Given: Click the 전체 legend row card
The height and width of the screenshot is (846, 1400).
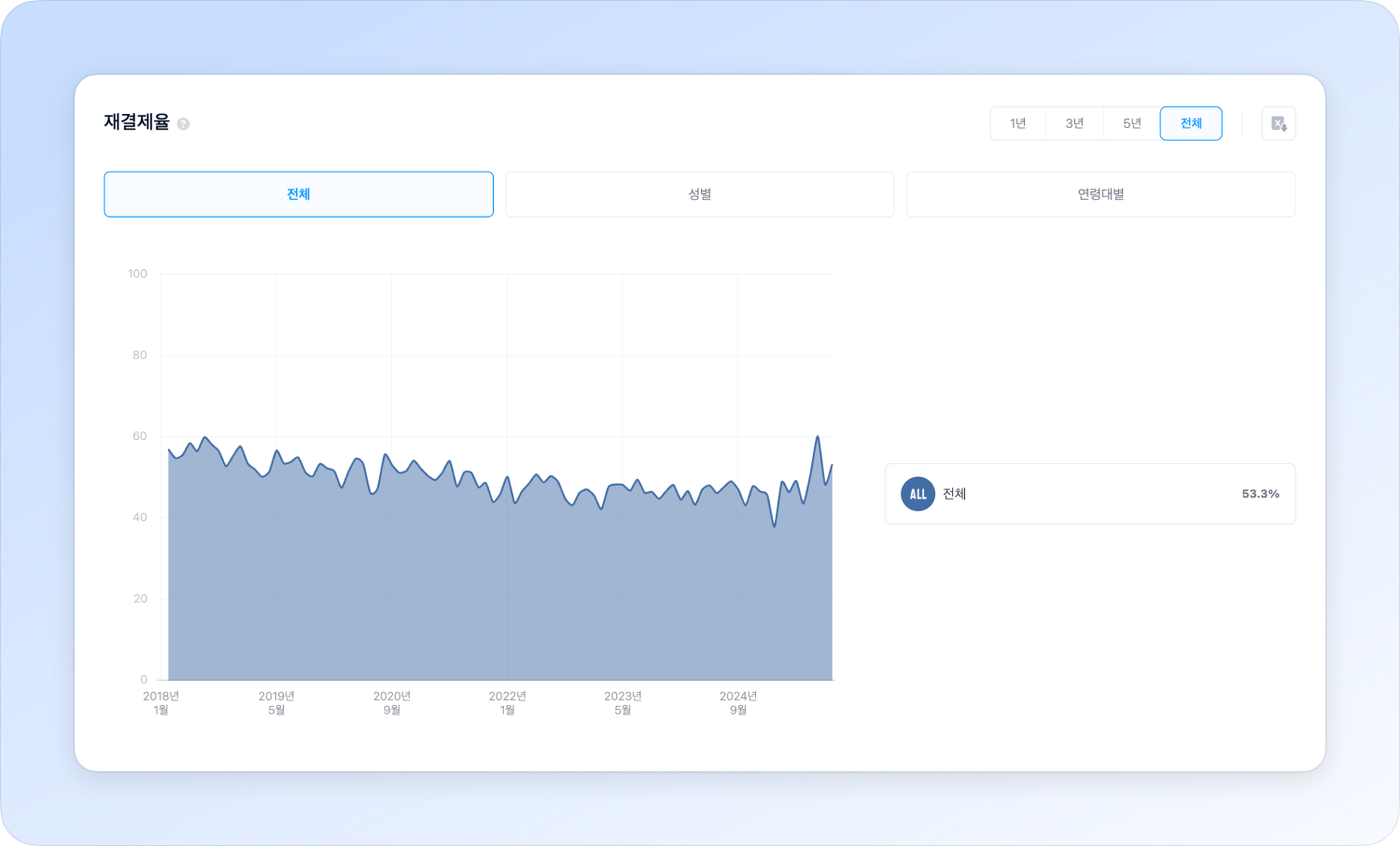Looking at the screenshot, I should tap(1089, 494).
